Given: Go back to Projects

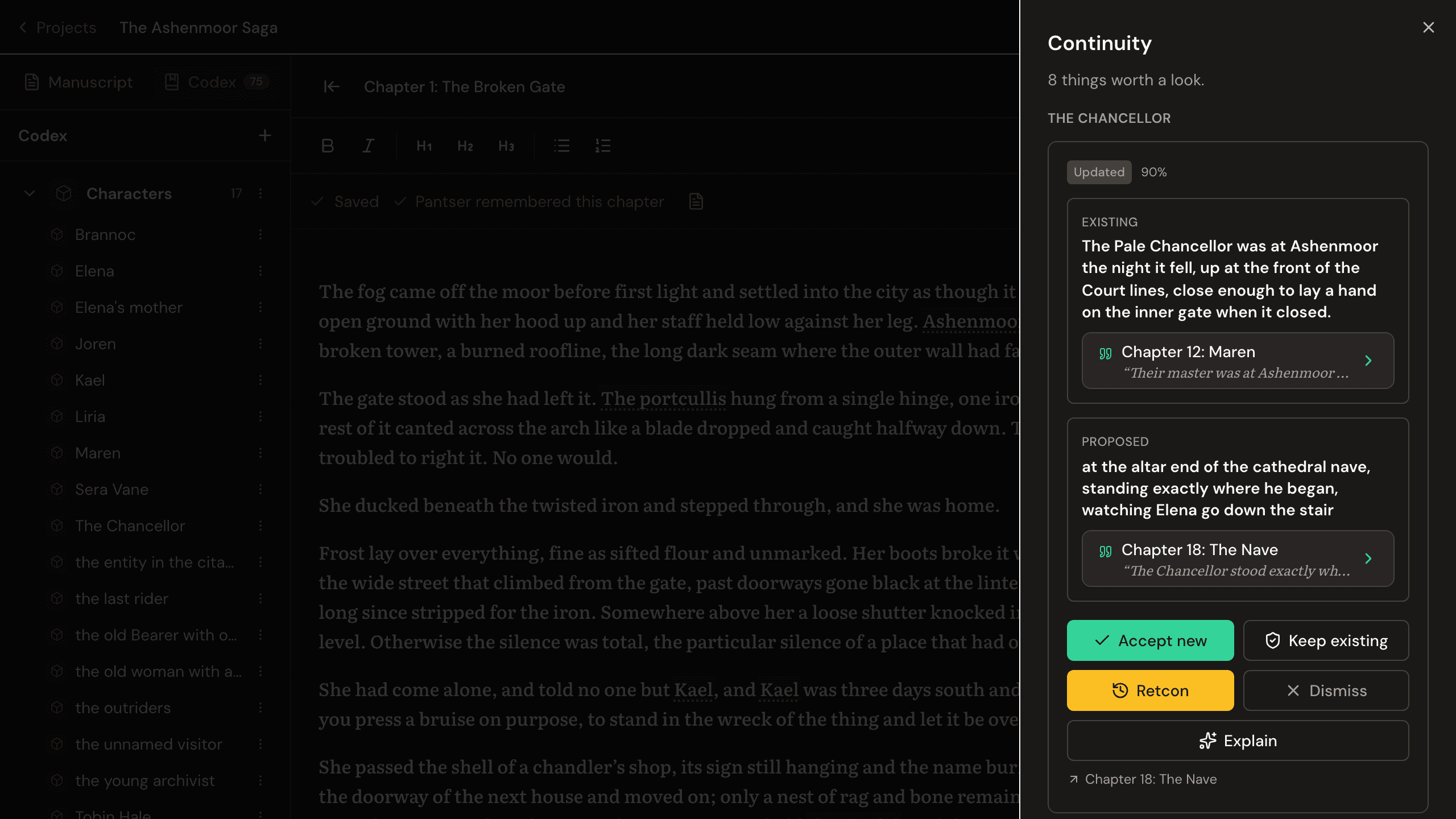Looking at the screenshot, I should click(57, 27).
